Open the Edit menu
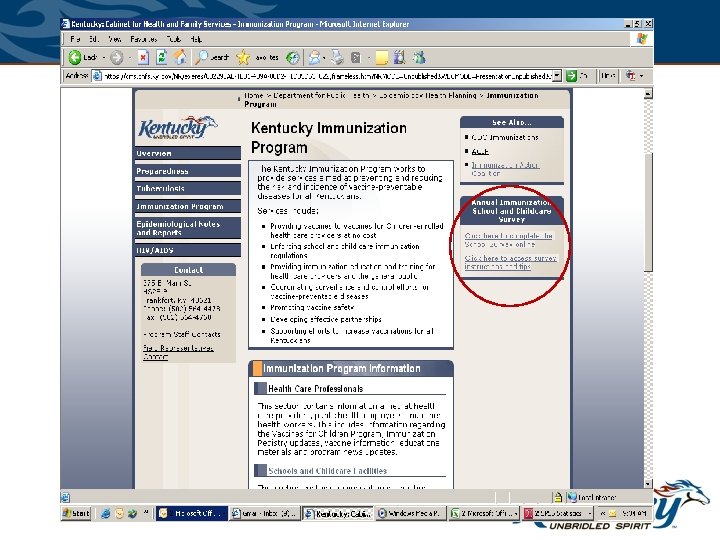 point(94,39)
